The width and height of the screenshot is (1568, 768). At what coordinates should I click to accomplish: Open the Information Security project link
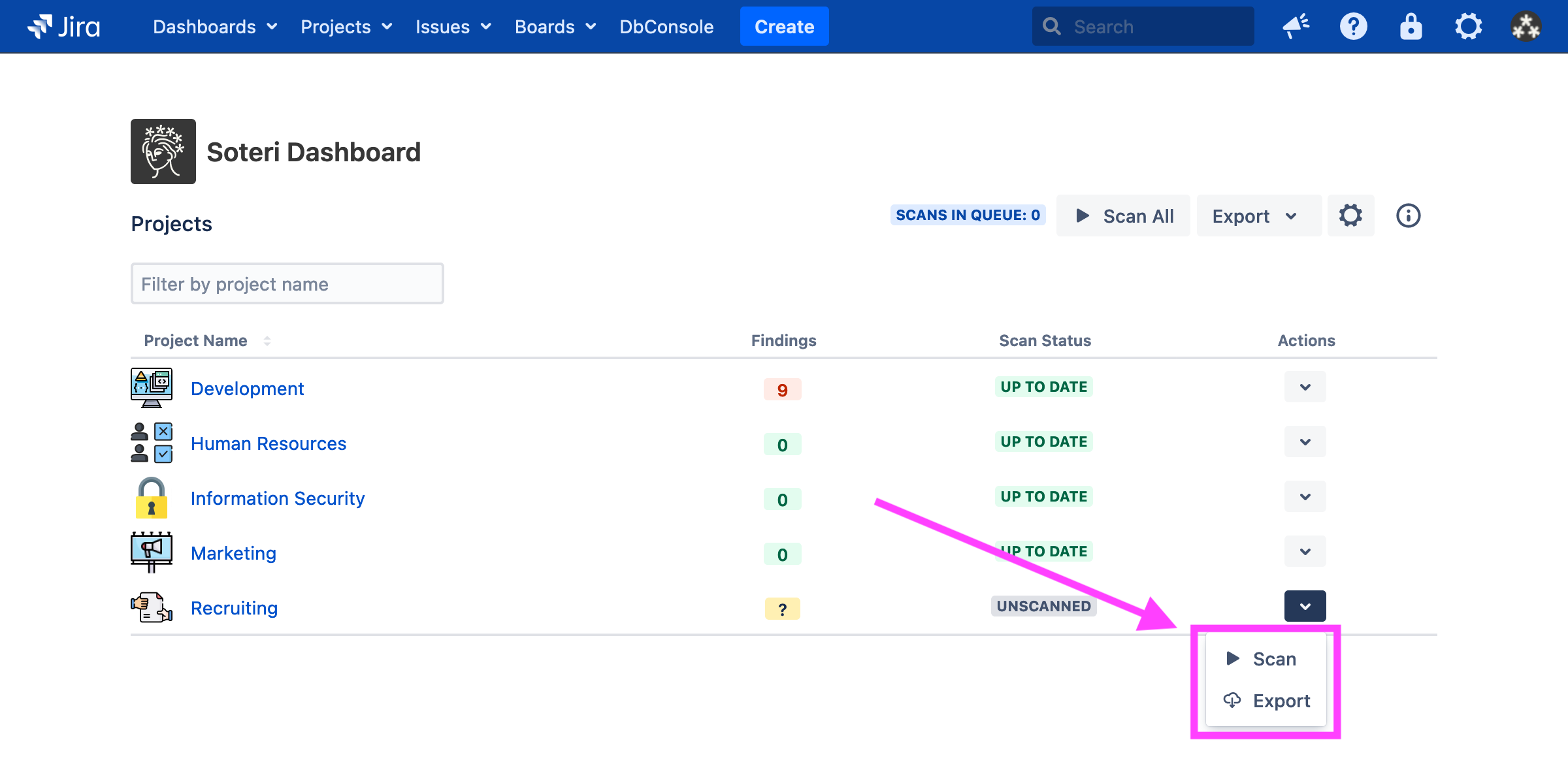[x=277, y=498]
